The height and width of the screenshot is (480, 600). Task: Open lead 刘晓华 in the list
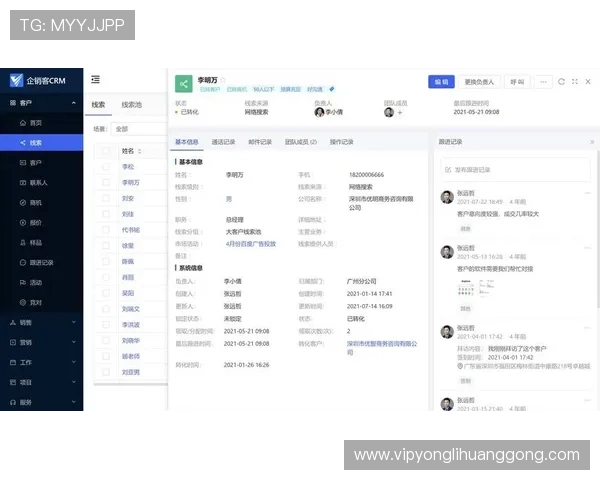click(130, 340)
